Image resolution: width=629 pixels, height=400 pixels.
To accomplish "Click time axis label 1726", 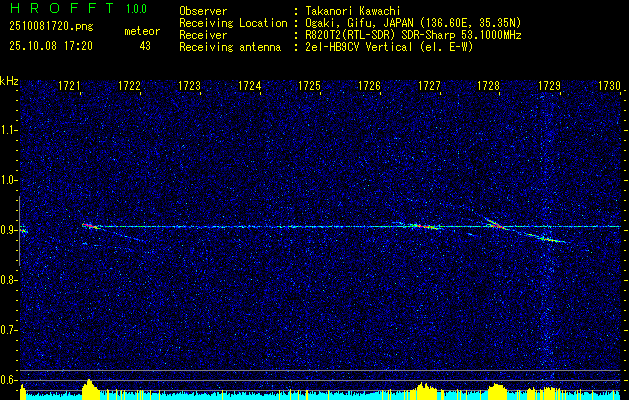I will [x=369, y=85].
